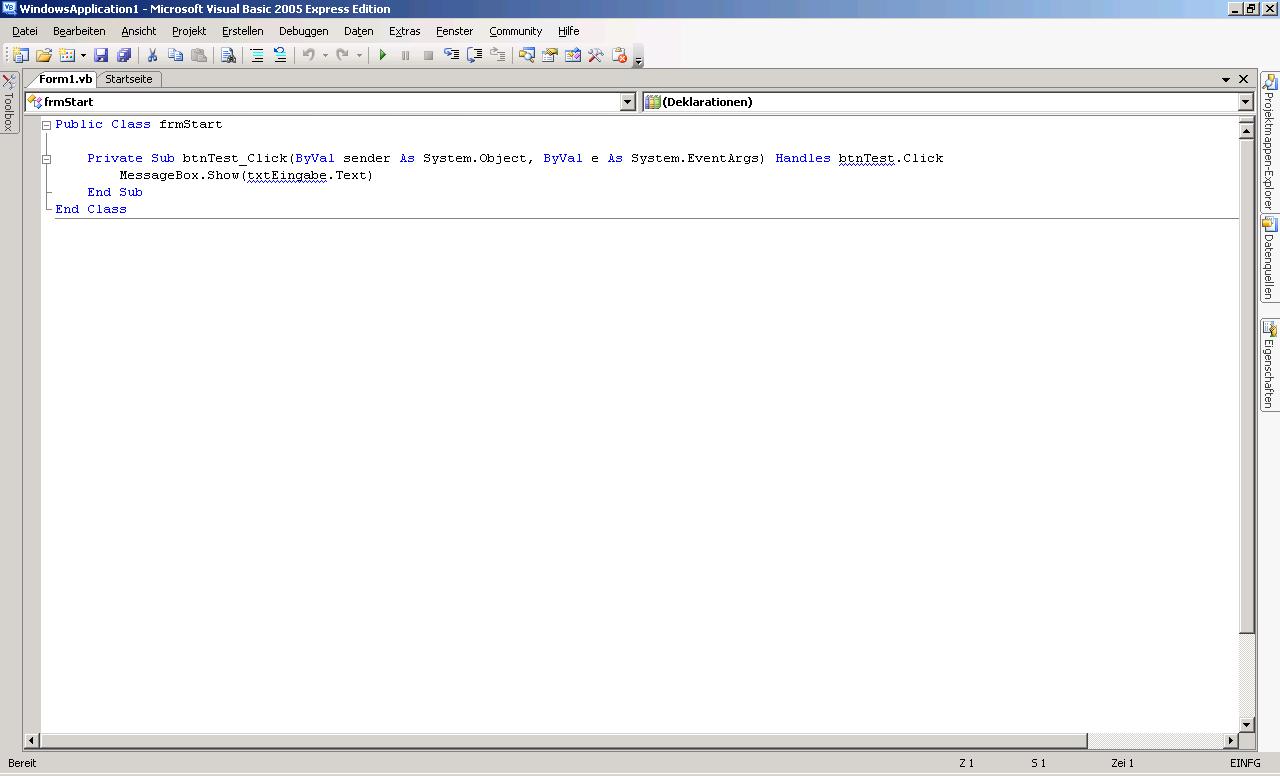Open the toolbar options overflow arrow
1280x776 pixels.
point(638,57)
